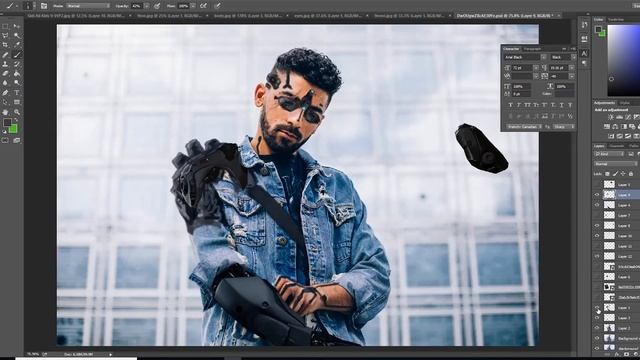Select the Eyedropper tool
The width and height of the screenshot is (640, 360).
tap(17, 45)
